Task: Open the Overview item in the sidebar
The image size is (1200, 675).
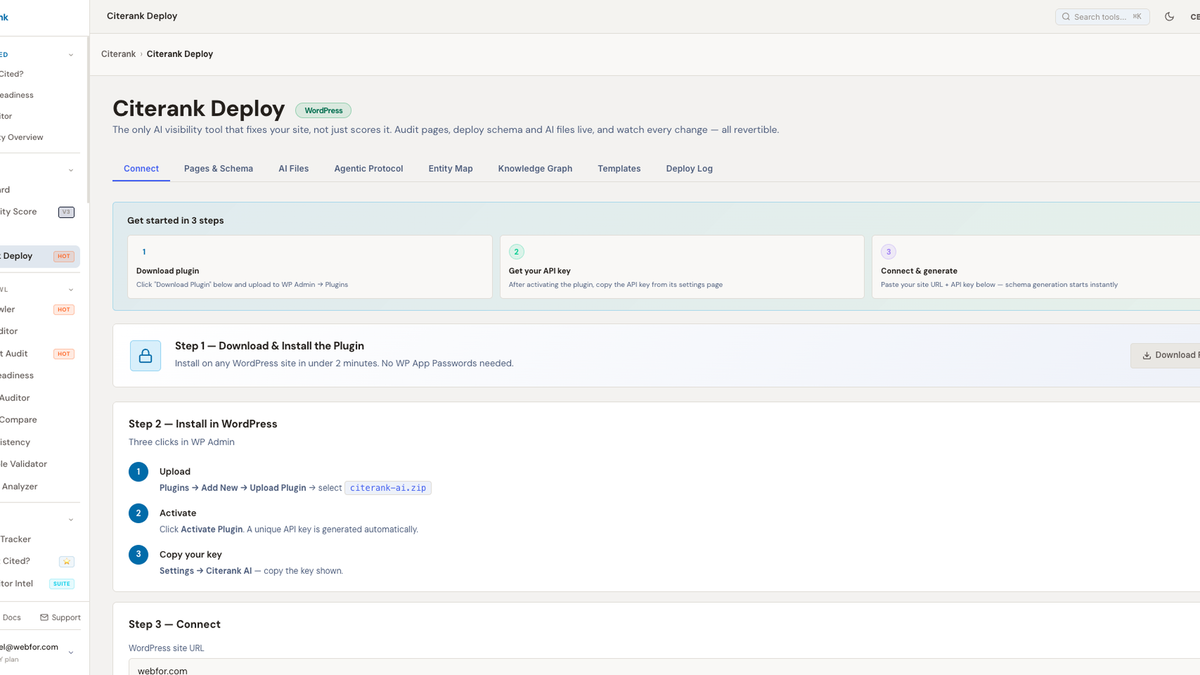Action: 40,137
